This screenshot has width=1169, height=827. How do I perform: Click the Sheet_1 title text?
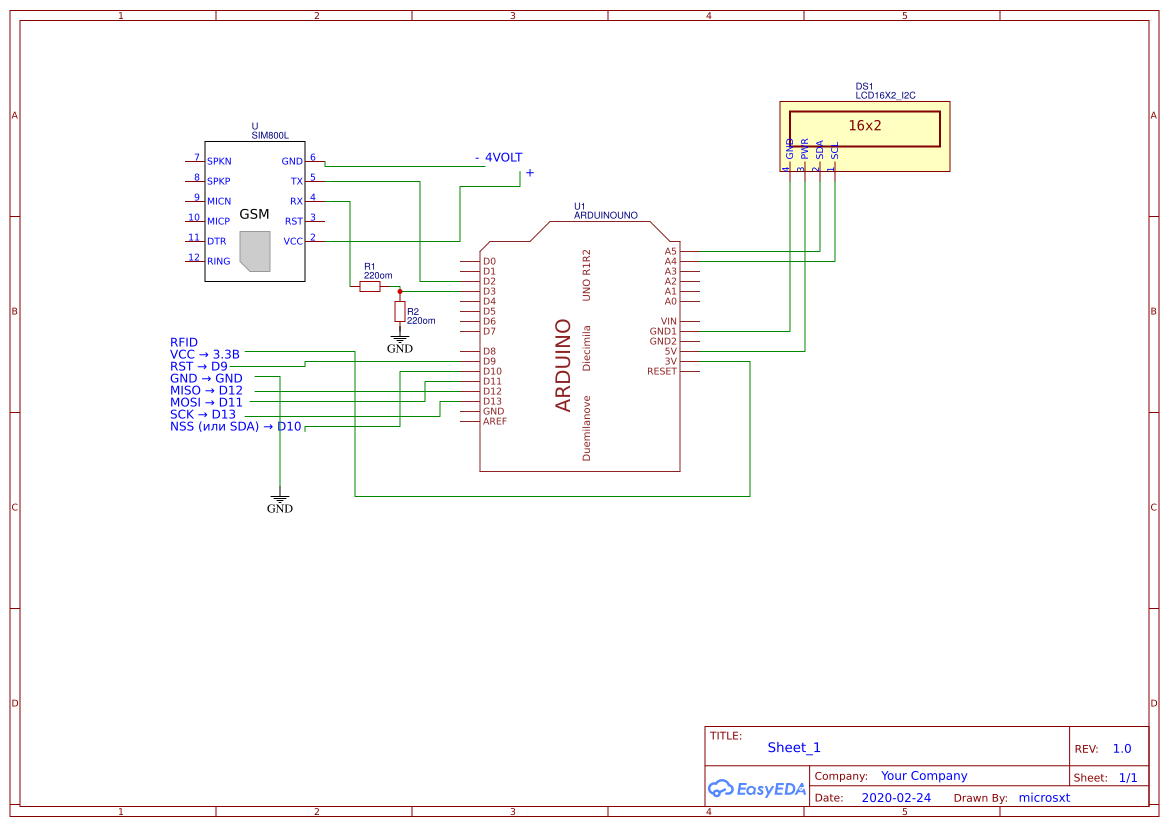click(793, 747)
